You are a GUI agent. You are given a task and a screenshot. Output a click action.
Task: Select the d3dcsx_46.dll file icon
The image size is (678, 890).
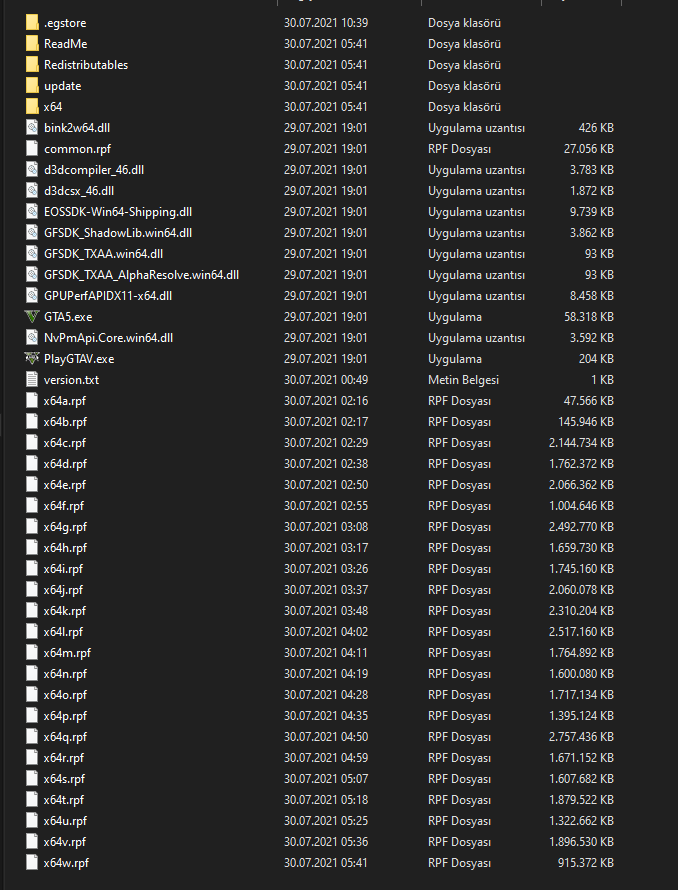(32, 191)
